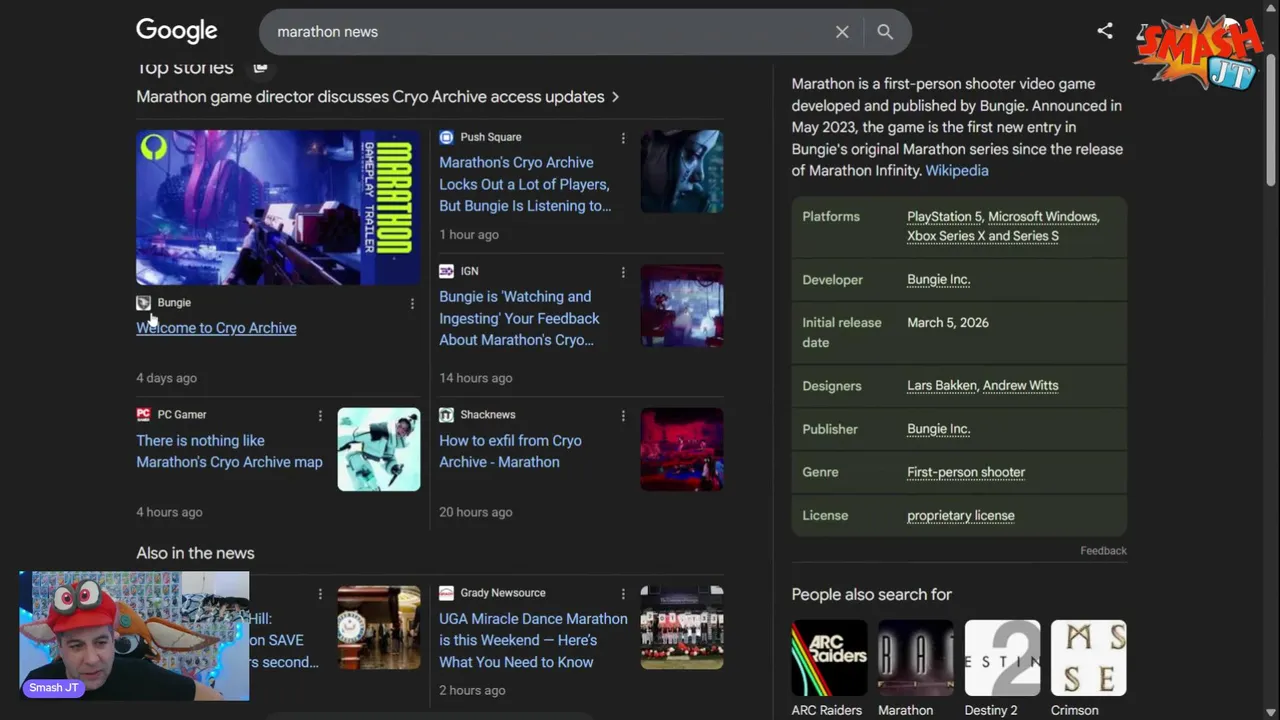Click the PC Gamer source favicon
The image size is (1280, 720).
[x=143, y=414]
